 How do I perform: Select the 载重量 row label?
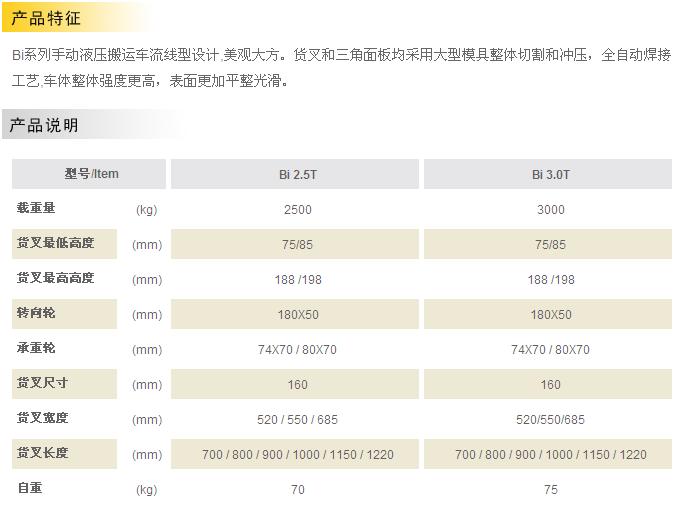36,208
